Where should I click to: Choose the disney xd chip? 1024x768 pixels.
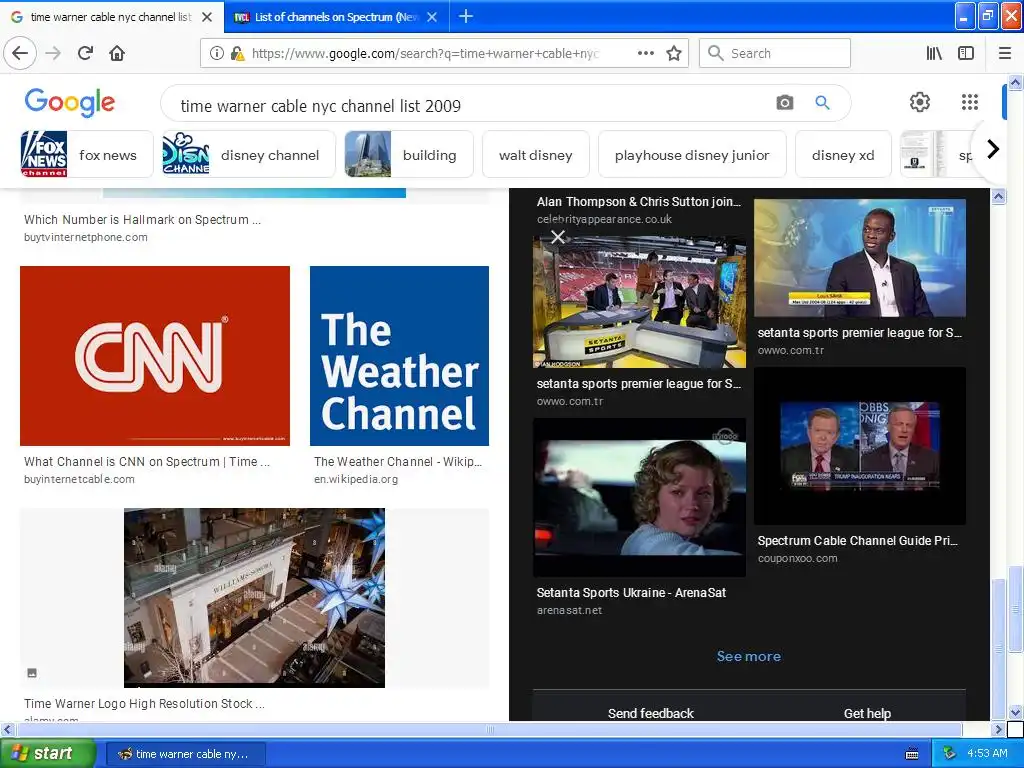tap(843, 155)
